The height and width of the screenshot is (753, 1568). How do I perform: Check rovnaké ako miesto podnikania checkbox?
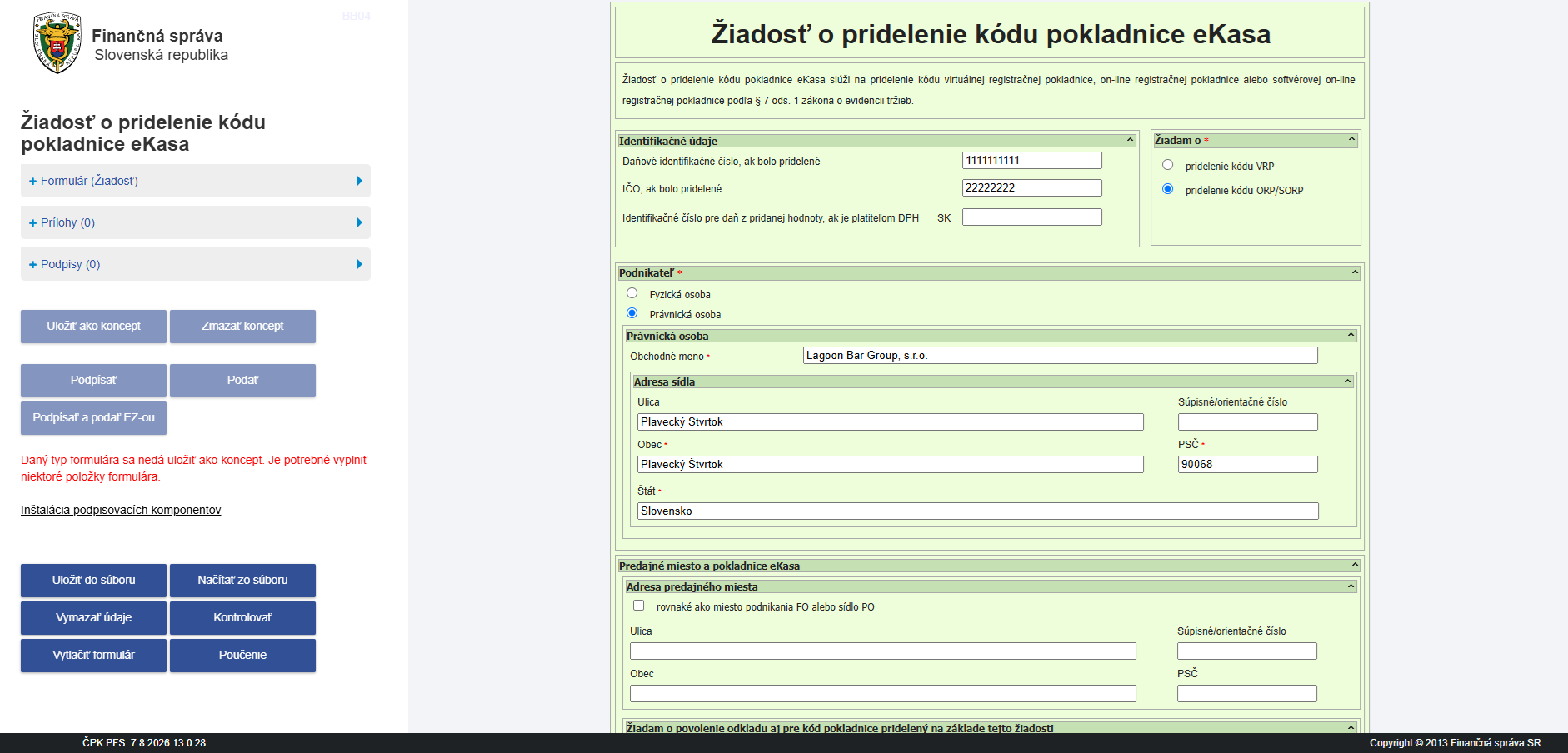[638, 606]
